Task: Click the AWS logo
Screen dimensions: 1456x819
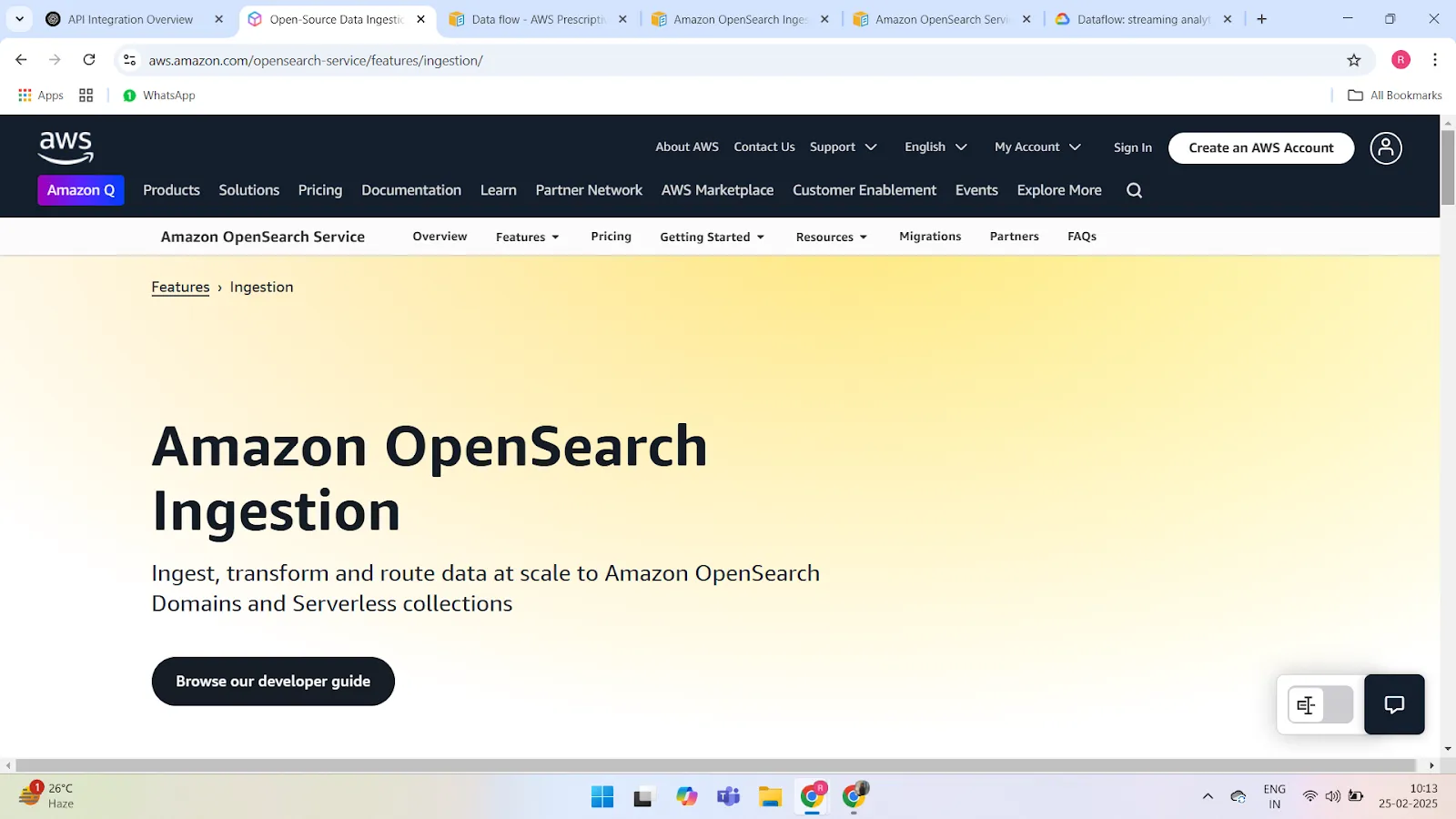Action: click(x=66, y=147)
